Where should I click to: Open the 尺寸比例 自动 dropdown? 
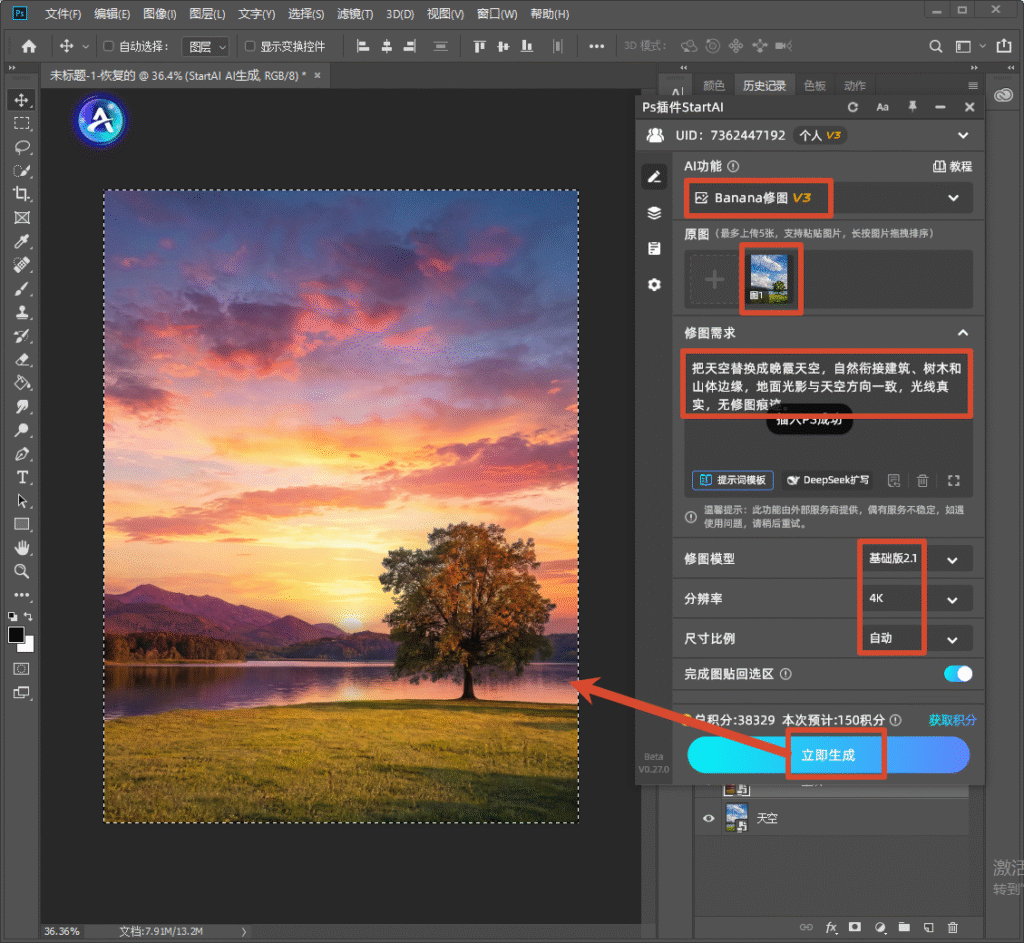(x=916, y=639)
